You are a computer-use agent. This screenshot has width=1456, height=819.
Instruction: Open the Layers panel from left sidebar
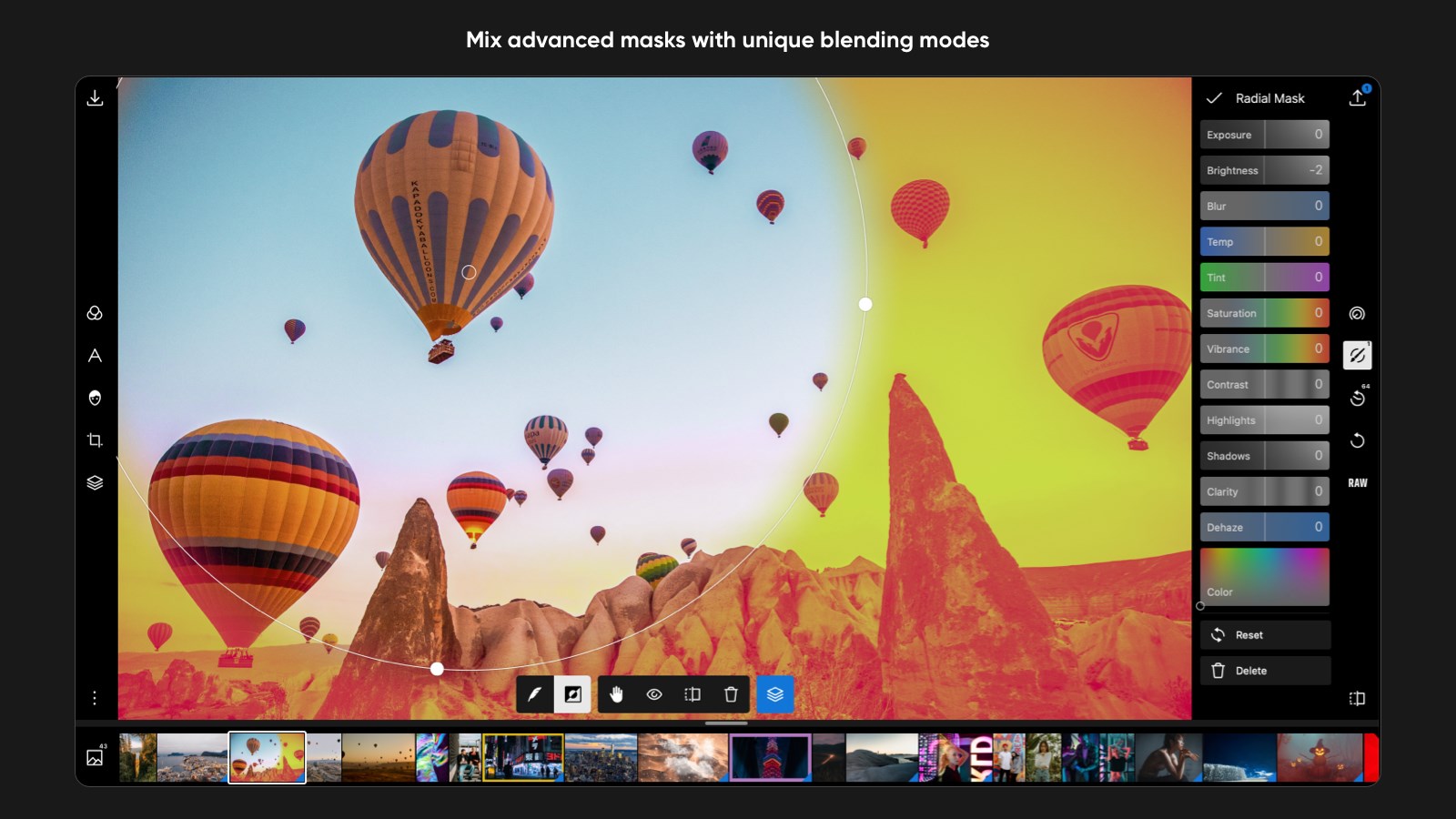pos(94,482)
